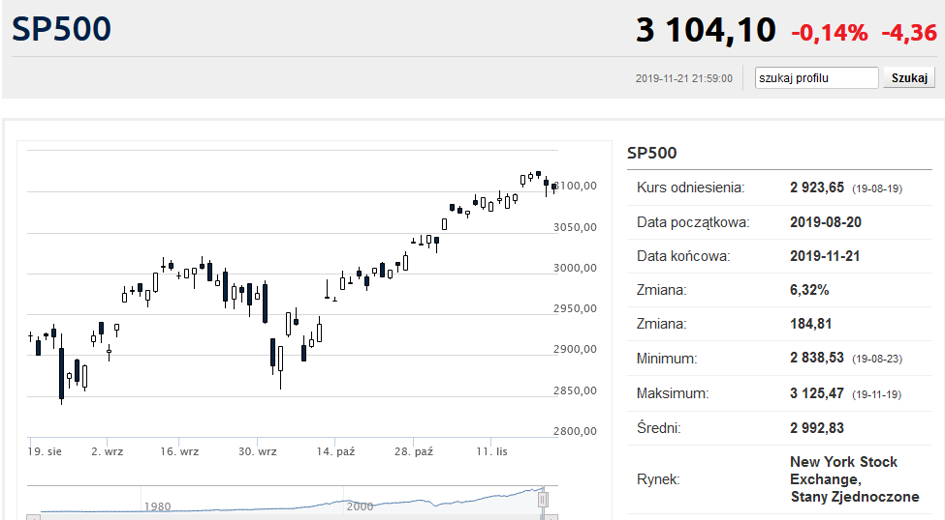Viewport: 945px width, 520px height.
Task: Click the current quote 3 104,10
Action: (x=706, y=30)
